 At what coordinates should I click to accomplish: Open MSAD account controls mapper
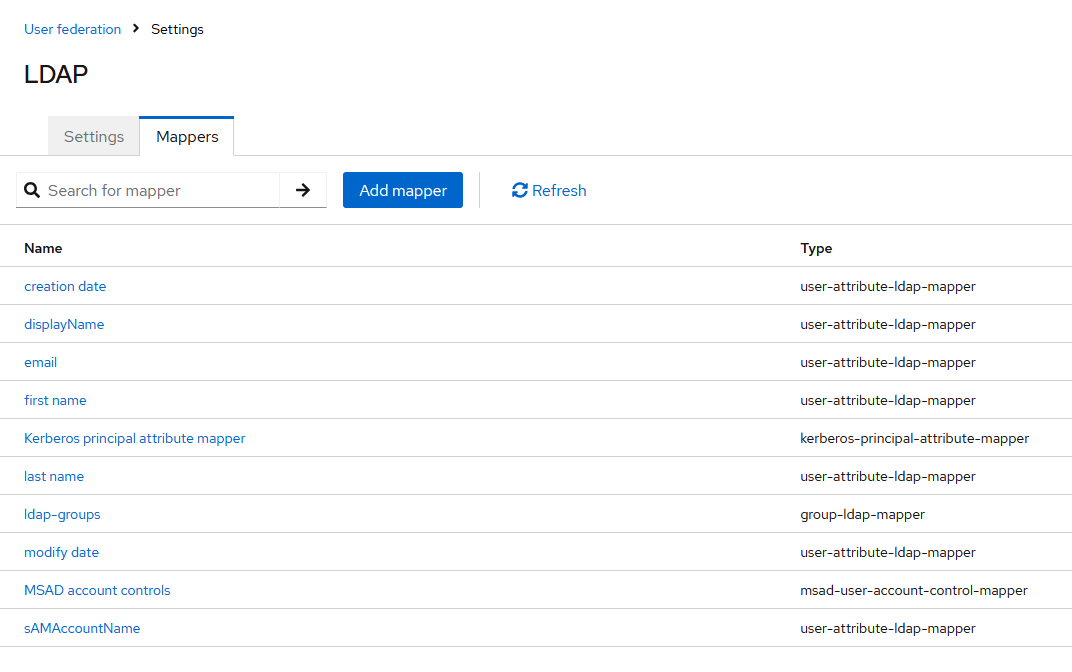[x=97, y=590]
